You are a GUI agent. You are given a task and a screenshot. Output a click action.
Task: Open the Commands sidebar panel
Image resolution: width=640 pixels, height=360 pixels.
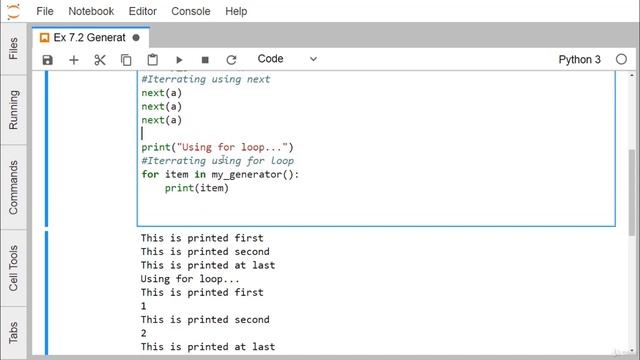click(13, 187)
